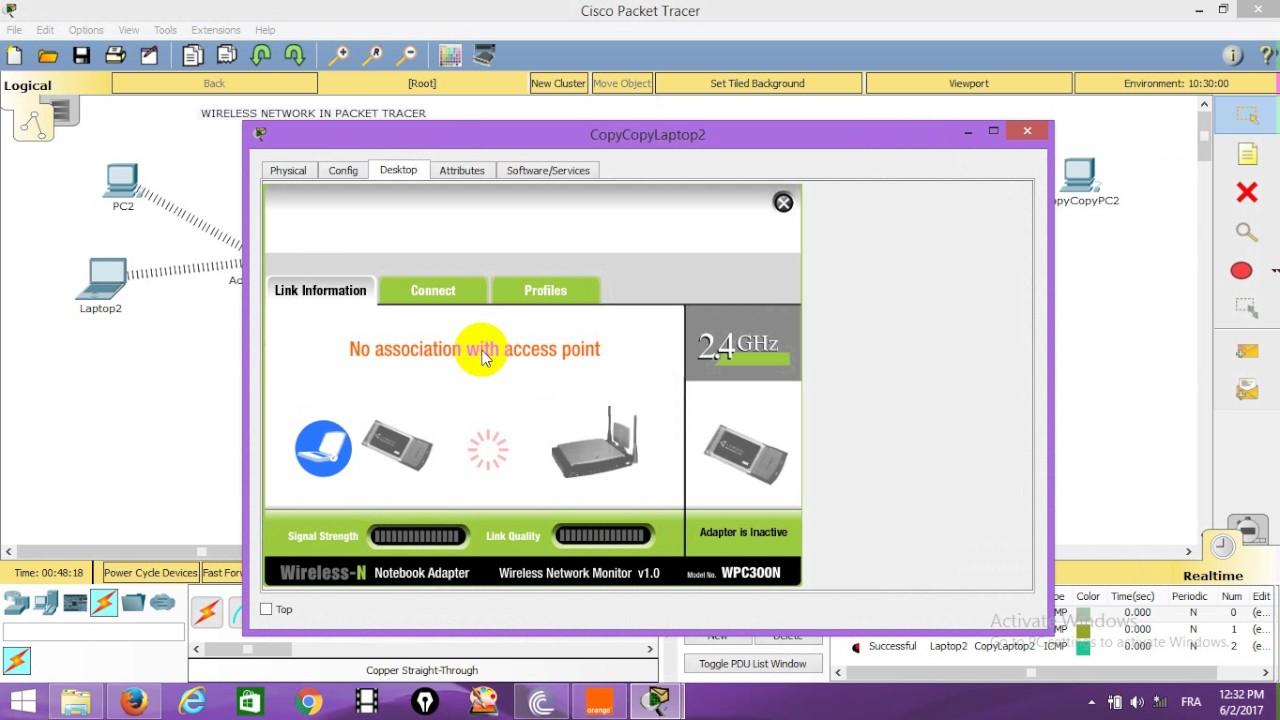Open the Software/Services tab
Image resolution: width=1280 pixels, height=720 pixels.
tap(548, 171)
